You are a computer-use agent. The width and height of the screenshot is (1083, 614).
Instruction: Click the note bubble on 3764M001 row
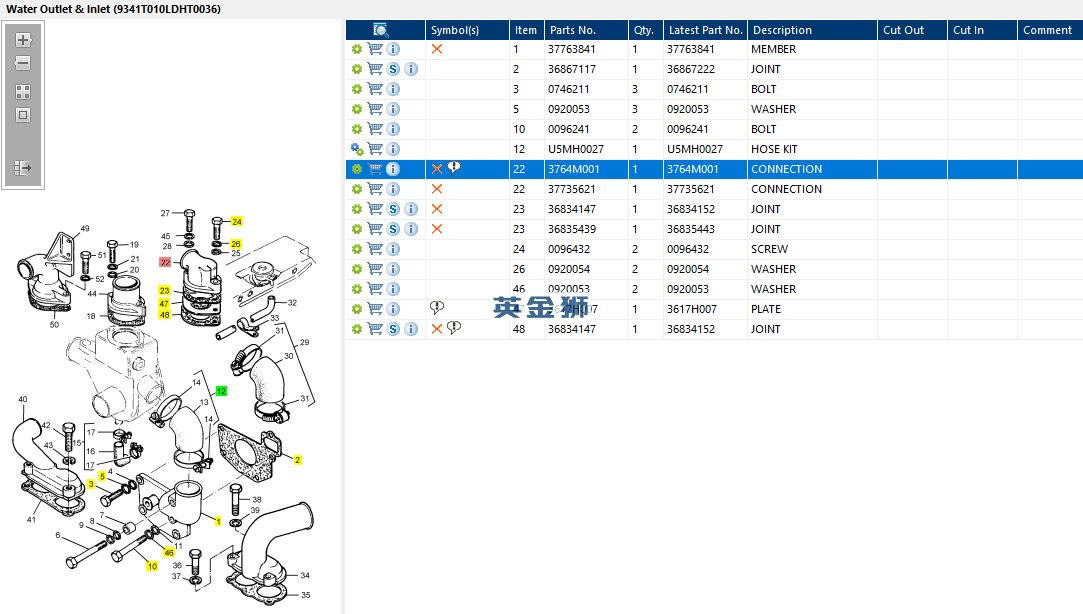(454, 168)
